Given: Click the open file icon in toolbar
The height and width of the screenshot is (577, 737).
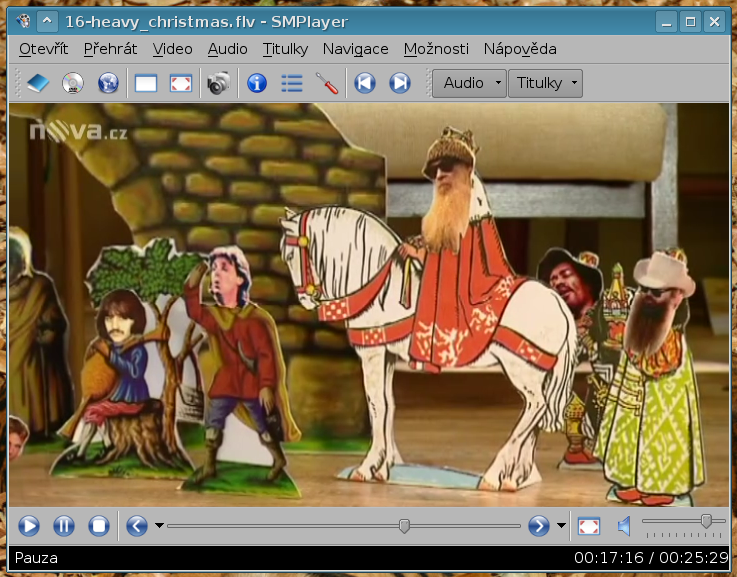Looking at the screenshot, I should pos(37,84).
